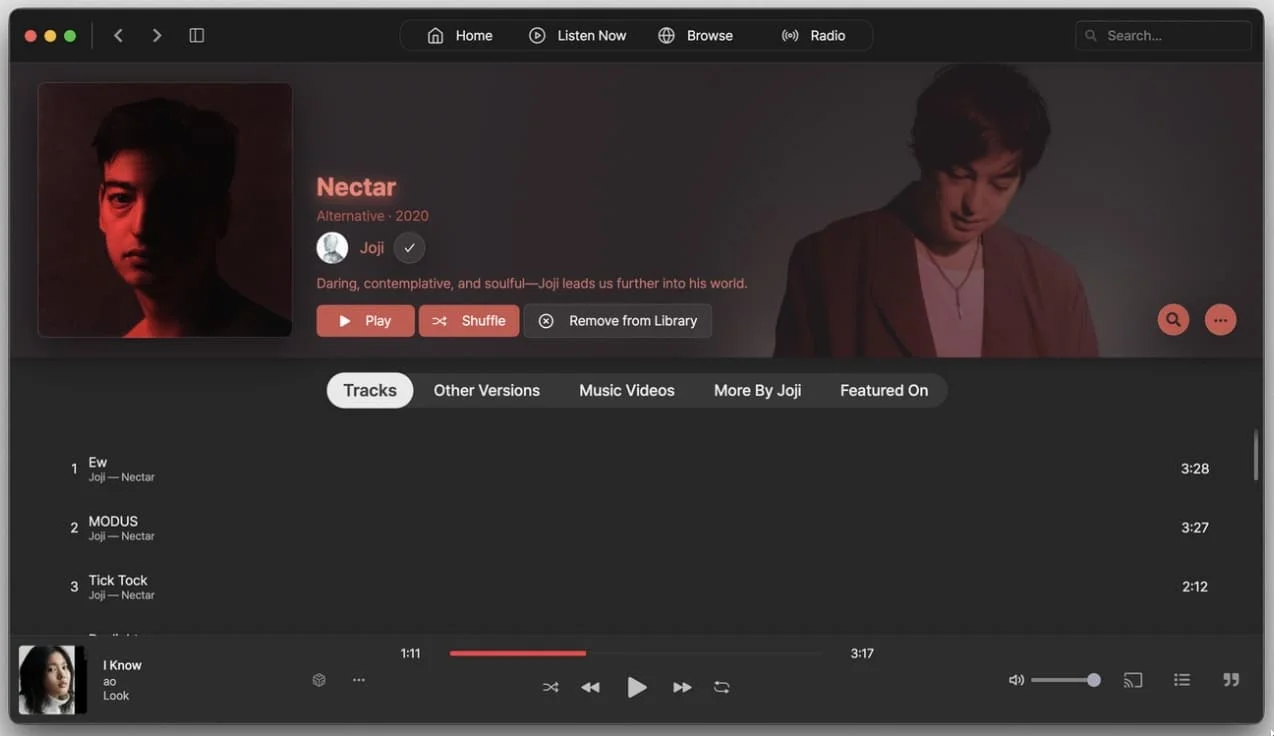Click the album name Look in the player
Screen dimensions: 1274x736
click(116, 696)
